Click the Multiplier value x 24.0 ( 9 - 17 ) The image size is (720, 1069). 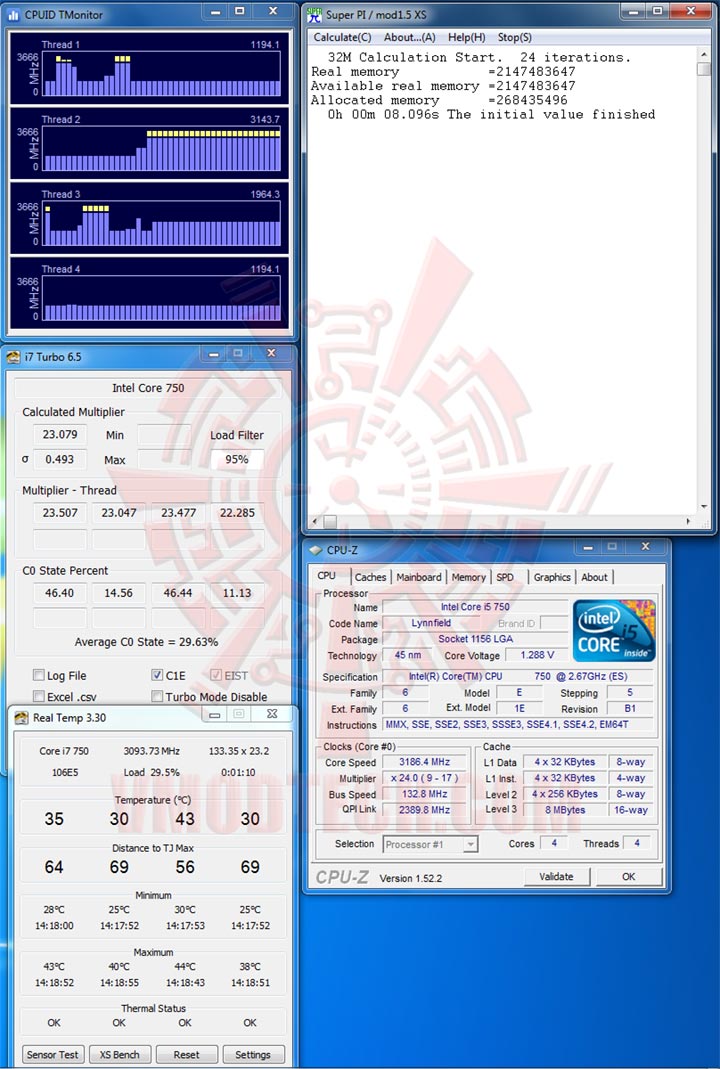pos(425,779)
